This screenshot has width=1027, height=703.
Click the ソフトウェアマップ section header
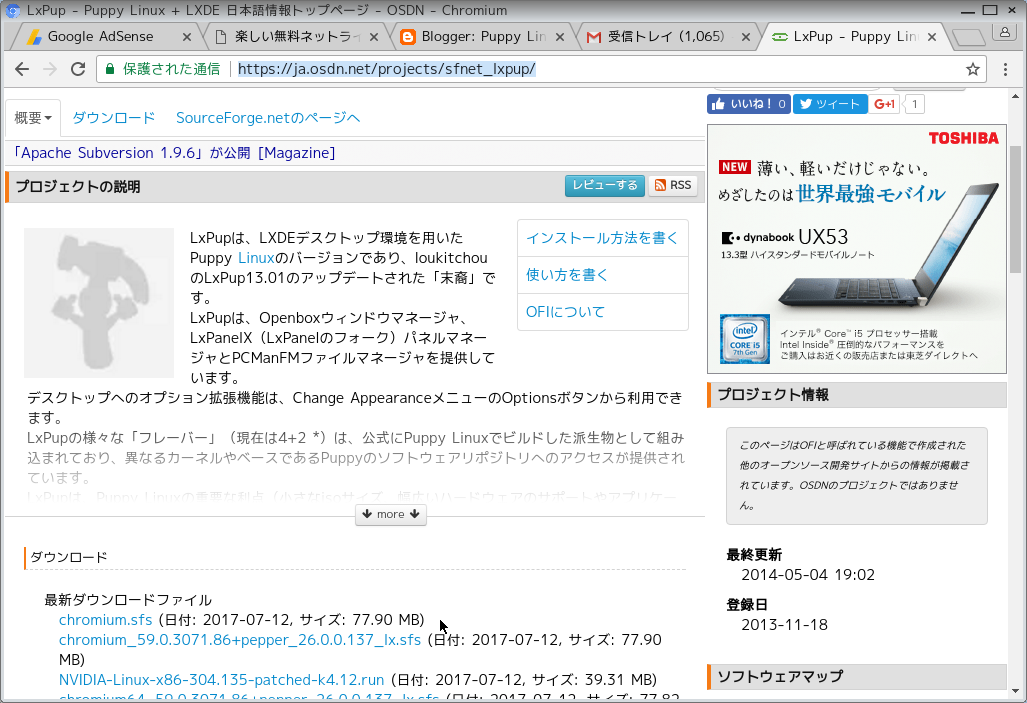pyautogui.click(x=857, y=677)
